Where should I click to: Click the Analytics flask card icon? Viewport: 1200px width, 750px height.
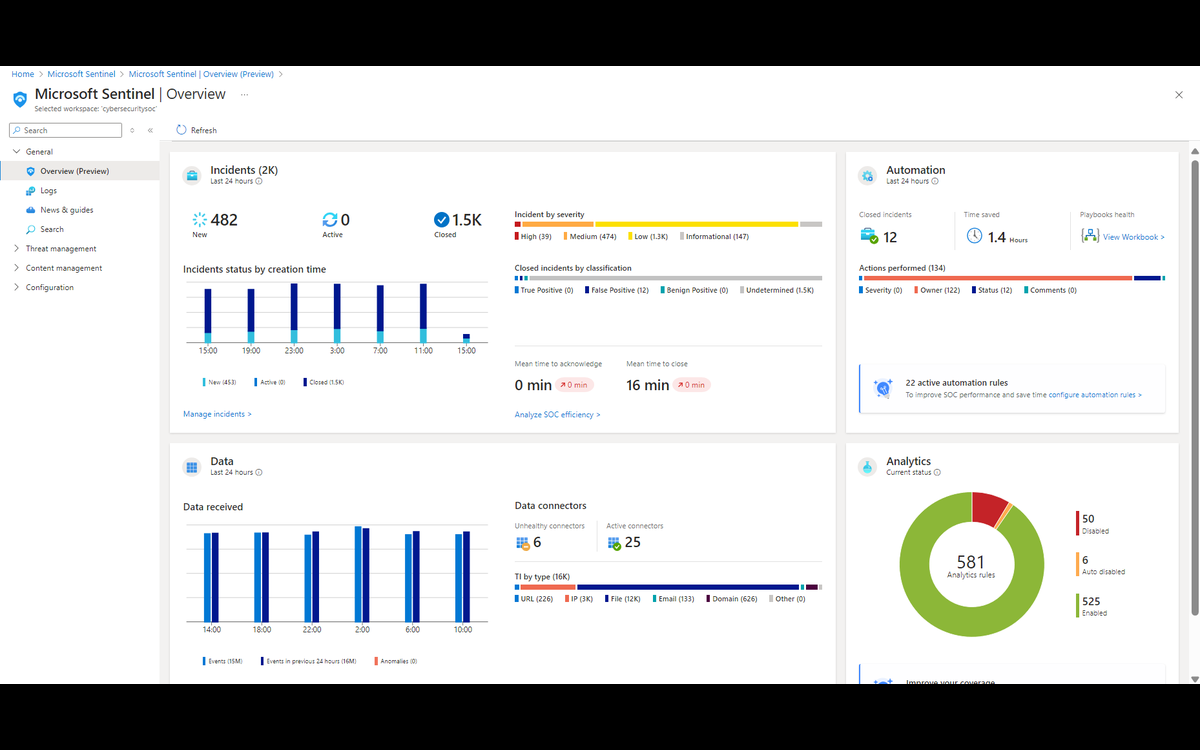point(868,467)
